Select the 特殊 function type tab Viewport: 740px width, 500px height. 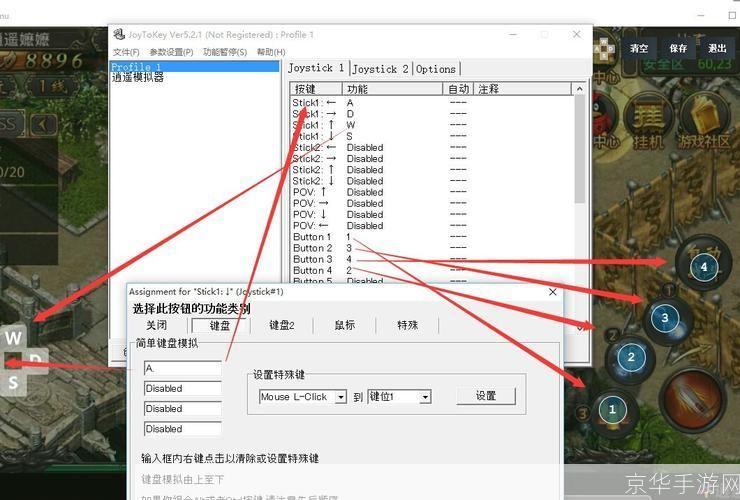(x=407, y=325)
